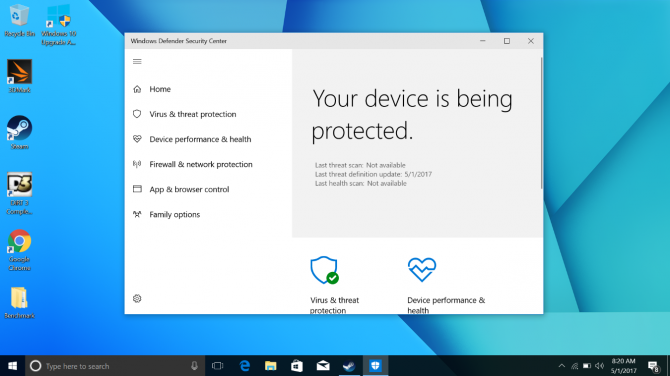Screen dimensions: 670x376
Task: Click 'Last threat scan: Not available' text
Action: pyautogui.click(x=360, y=165)
